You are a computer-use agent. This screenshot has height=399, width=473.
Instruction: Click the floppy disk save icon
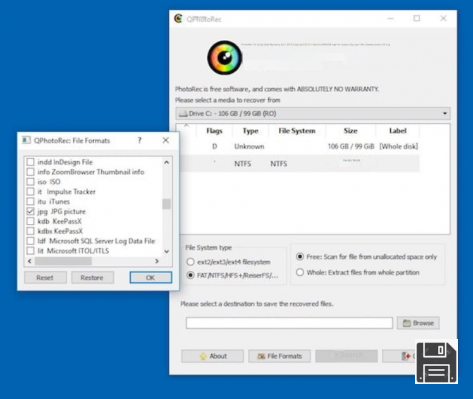(x=437, y=362)
